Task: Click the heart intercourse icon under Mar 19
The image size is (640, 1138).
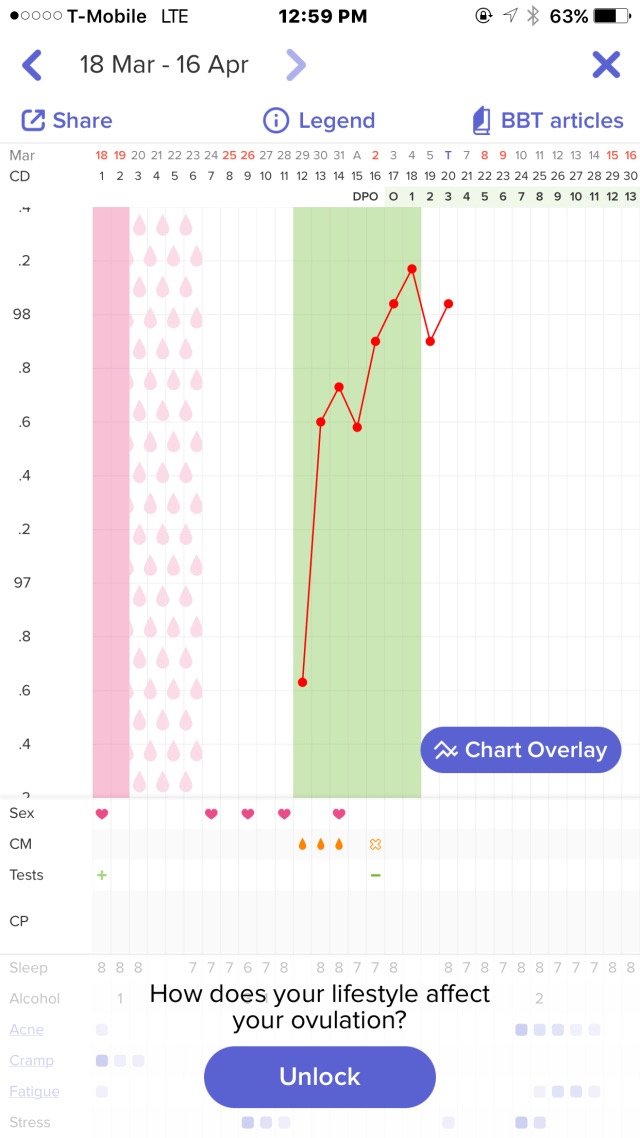Action: coord(101,813)
